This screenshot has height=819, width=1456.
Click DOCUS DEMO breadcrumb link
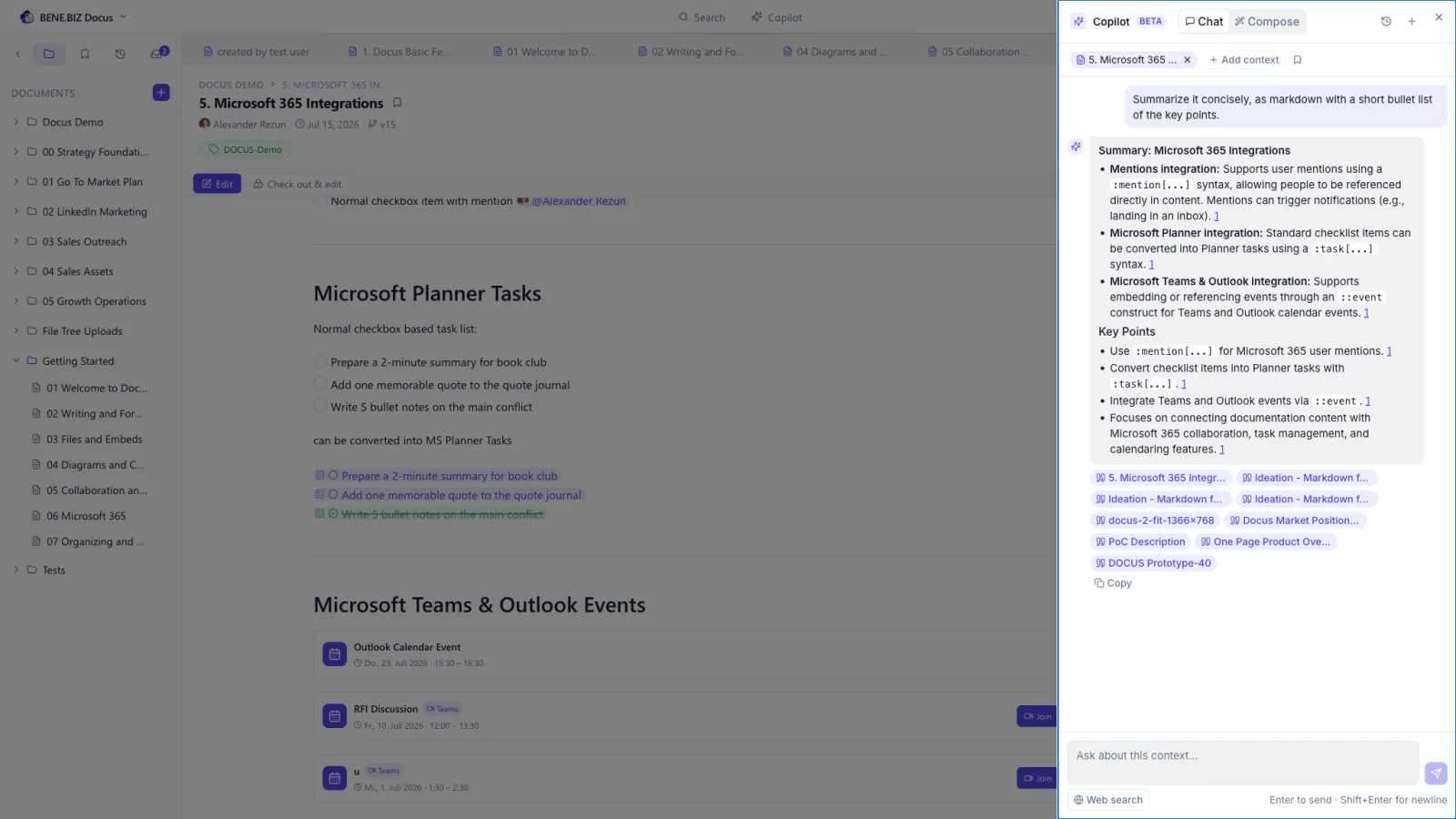pyautogui.click(x=231, y=85)
